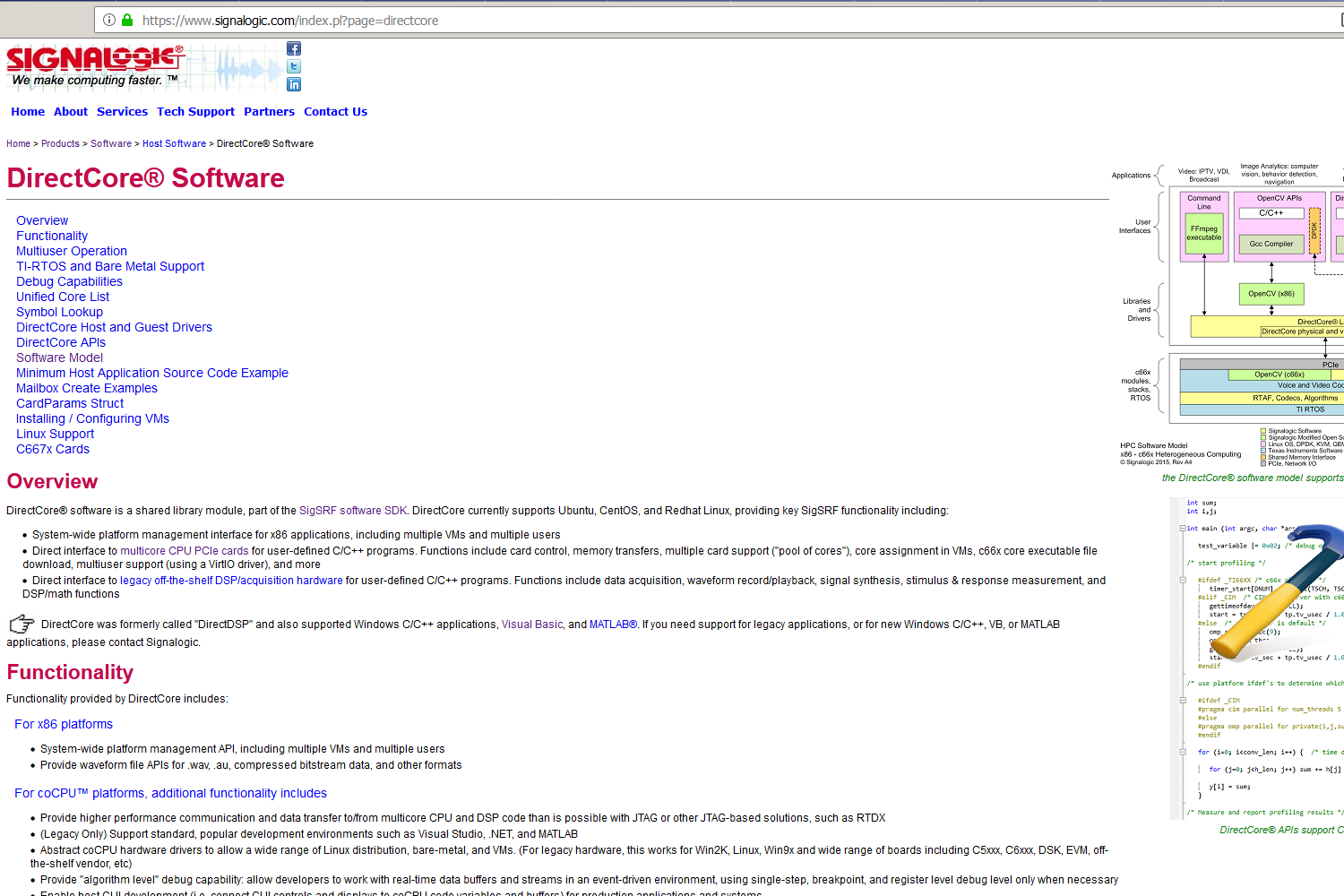Open Mailbox Create Examples link
The height and width of the screenshot is (896, 1344).
87,388
